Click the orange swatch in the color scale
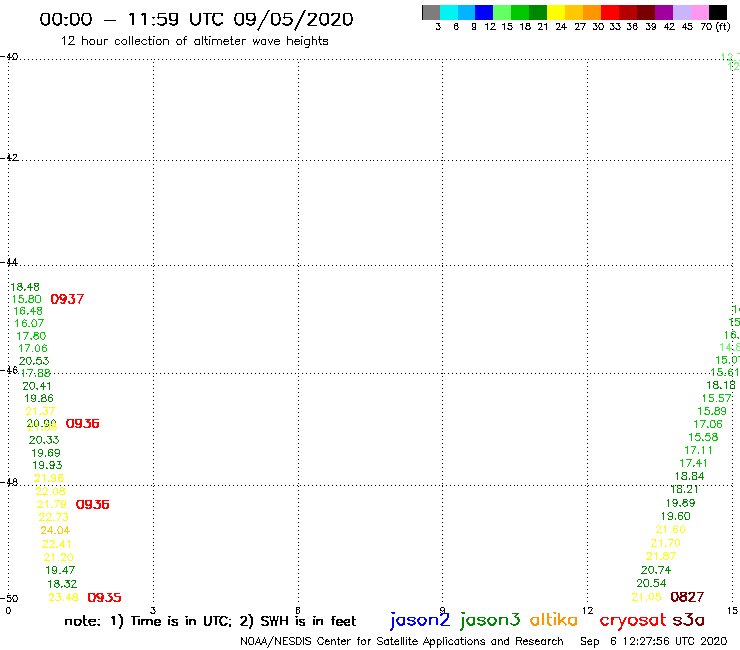Image resolution: width=740 pixels, height=650 pixels. [x=592, y=12]
